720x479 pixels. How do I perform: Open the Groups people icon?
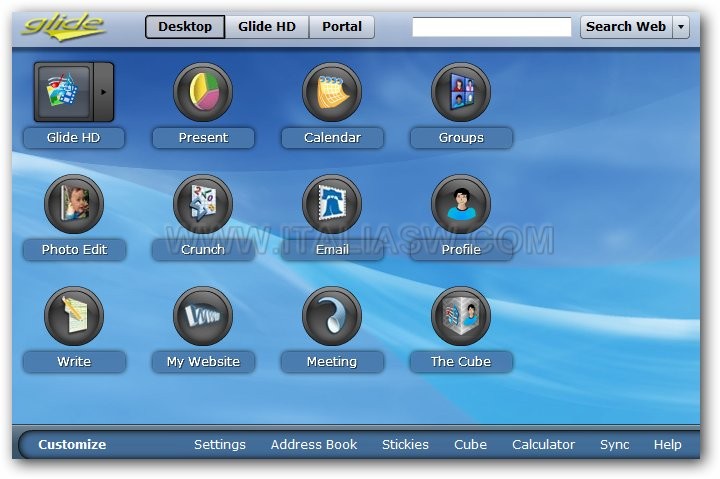461,92
